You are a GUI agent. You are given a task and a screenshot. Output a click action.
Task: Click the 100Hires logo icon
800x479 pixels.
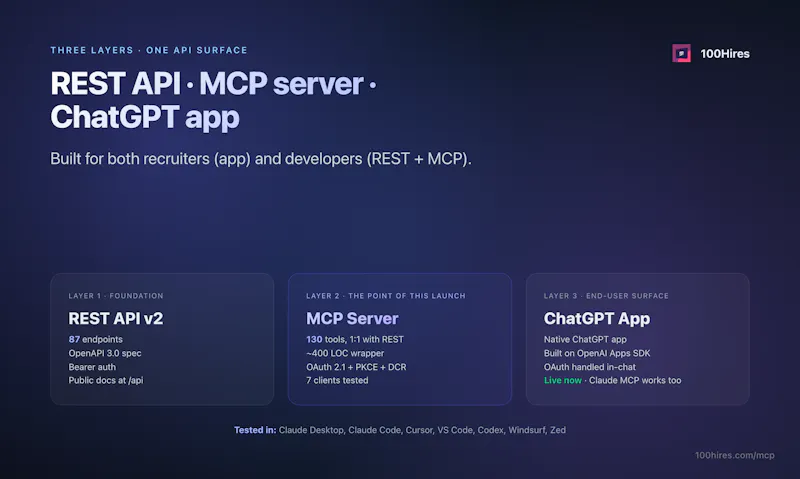(681, 53)
